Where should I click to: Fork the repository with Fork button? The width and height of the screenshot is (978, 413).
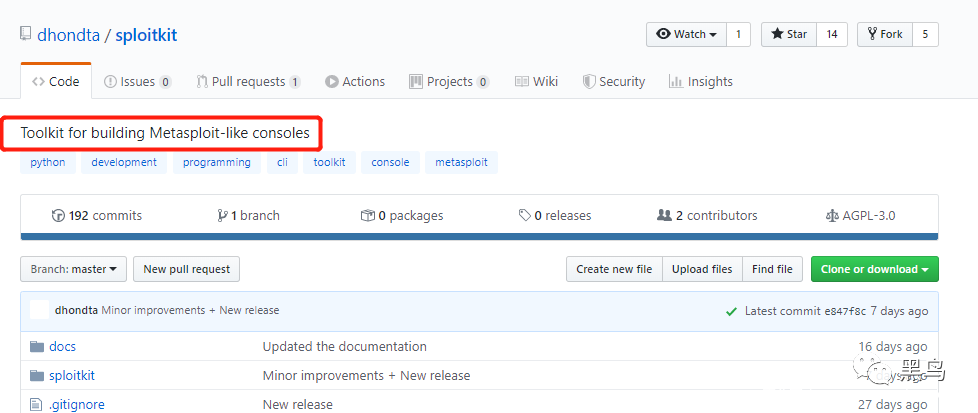883,34
